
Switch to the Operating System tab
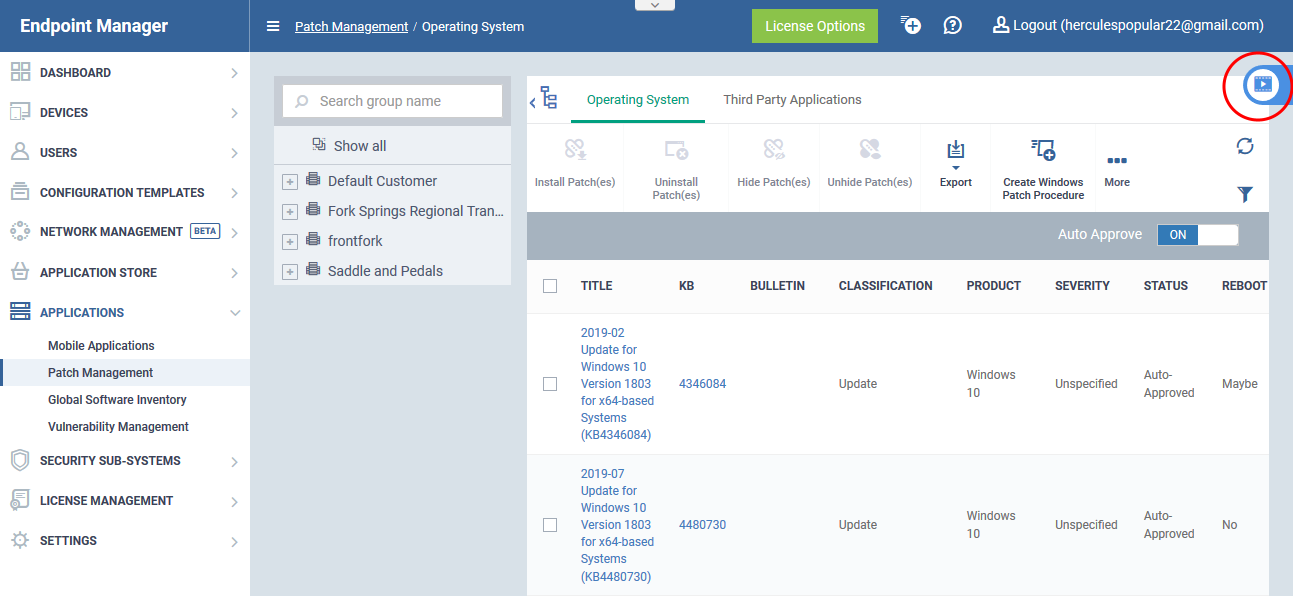pyautogui.click(x=638, y=100)
